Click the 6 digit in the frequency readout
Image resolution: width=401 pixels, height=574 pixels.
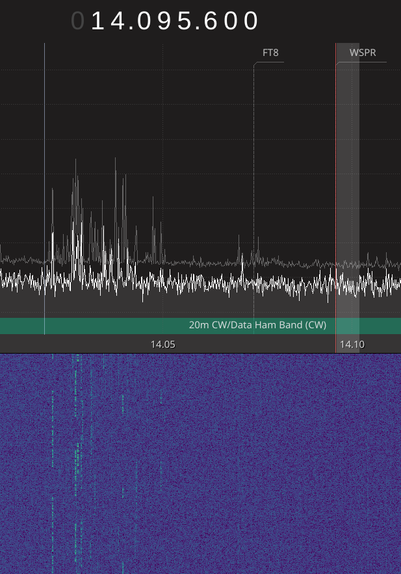tap(211, 21)
